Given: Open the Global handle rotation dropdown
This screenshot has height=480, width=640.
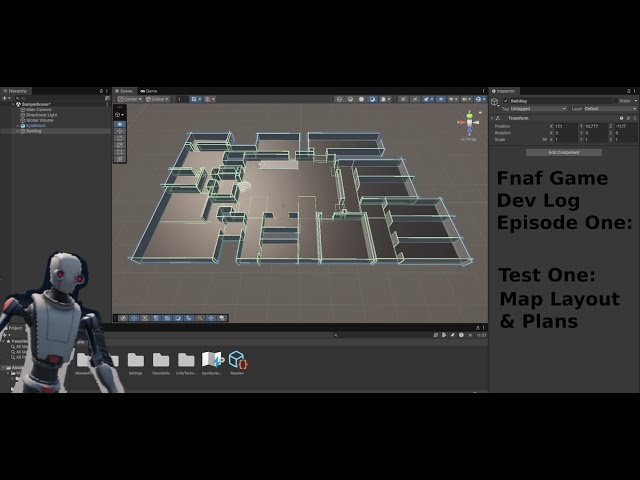Looking at the screenshot, I should click(158, 99).
